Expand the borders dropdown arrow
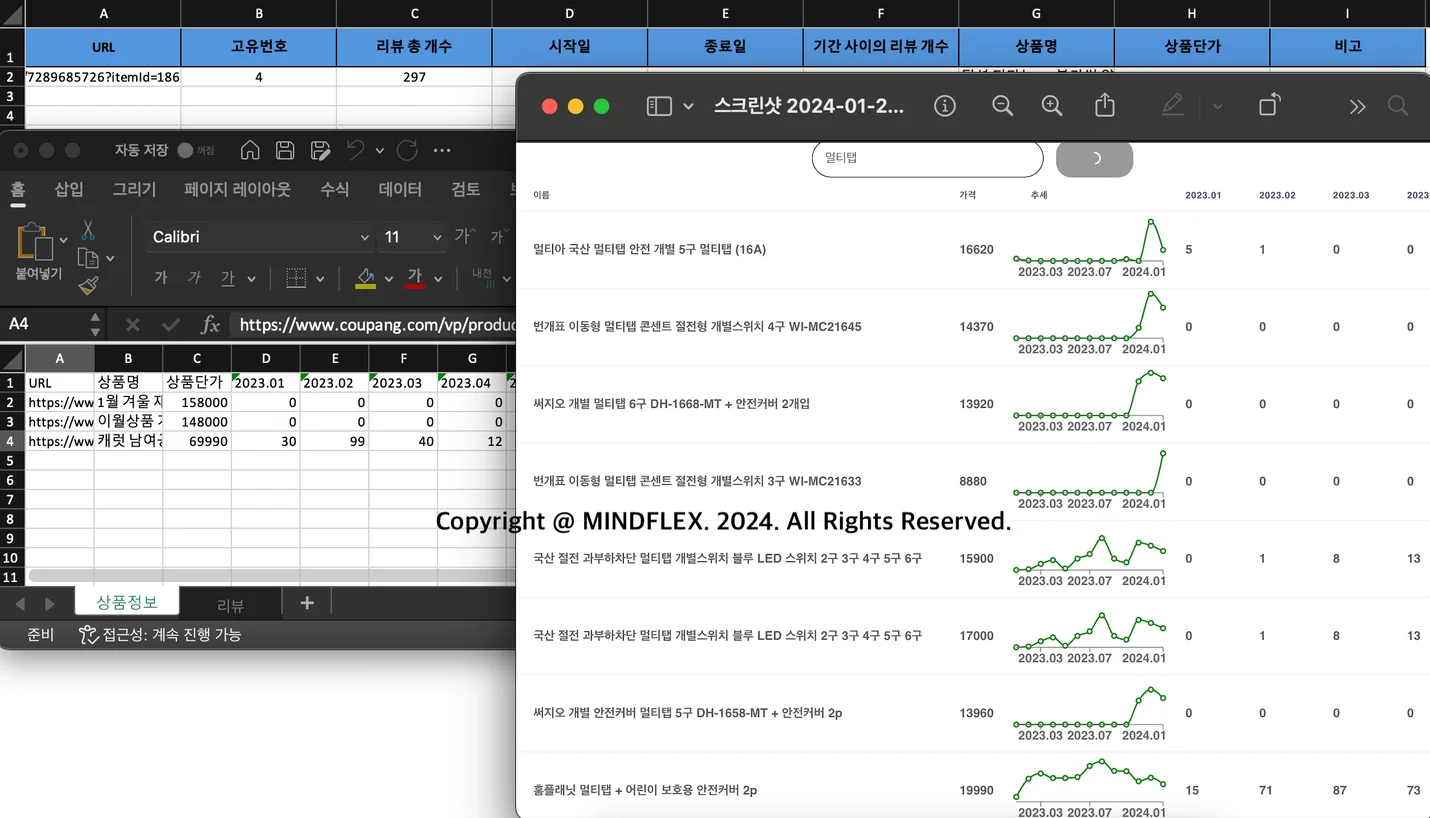Image resolution: width=1430 pixels, height=818 pixels. 320,279
